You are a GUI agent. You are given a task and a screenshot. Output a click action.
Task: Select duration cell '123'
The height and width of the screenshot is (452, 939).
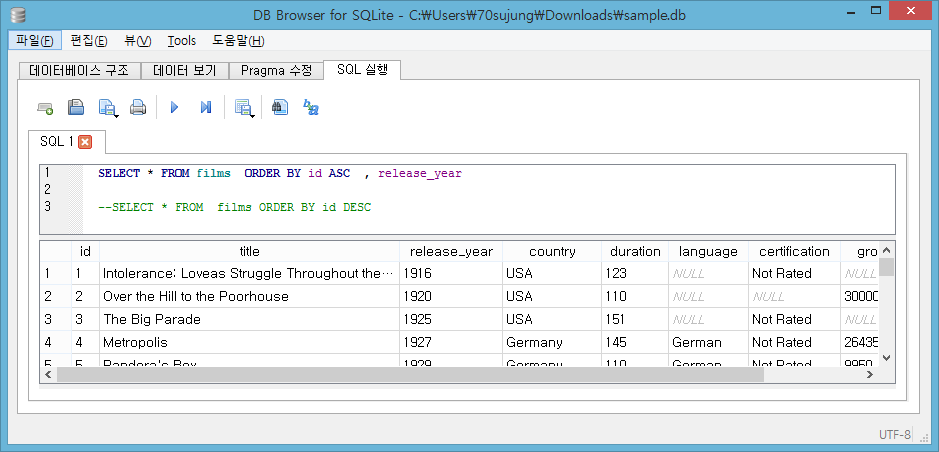635,274
